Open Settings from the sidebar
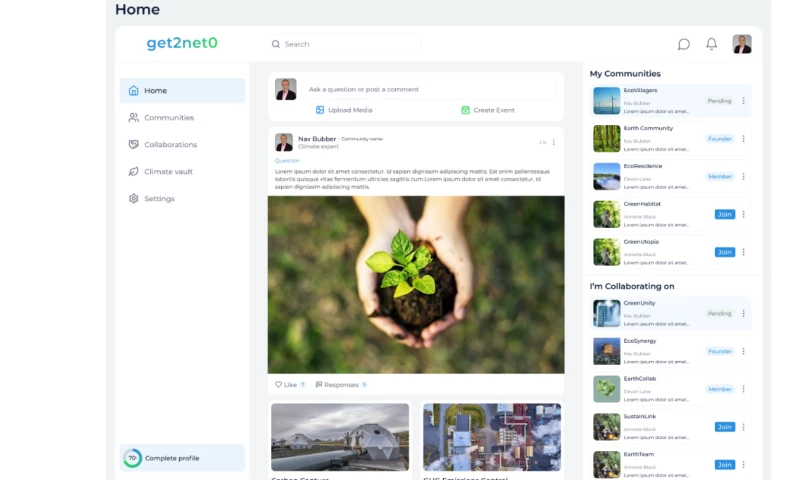The image size is (800, 480). tap(159, 199)
